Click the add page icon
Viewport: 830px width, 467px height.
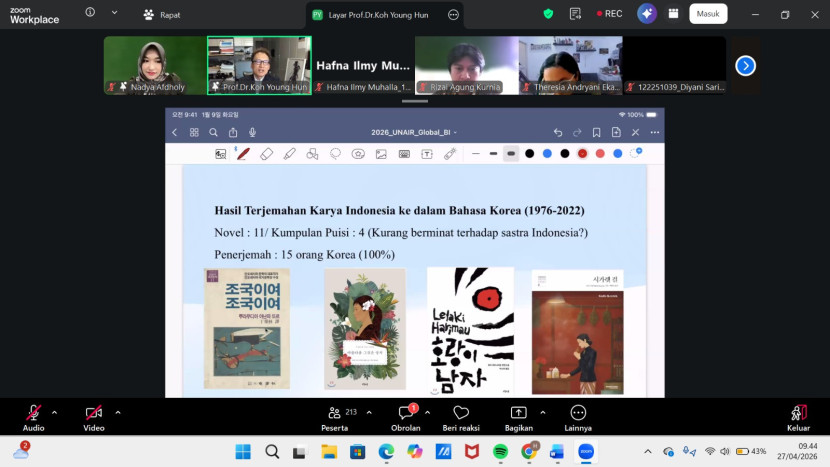[616, 132]
